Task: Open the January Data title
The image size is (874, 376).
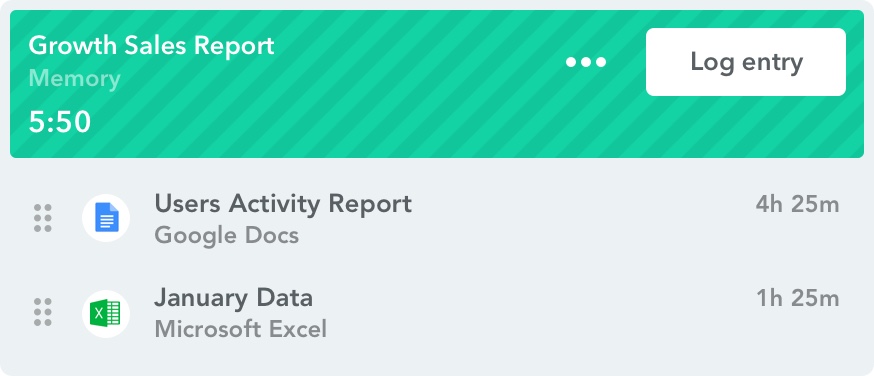Action: [x=234, y=298]
